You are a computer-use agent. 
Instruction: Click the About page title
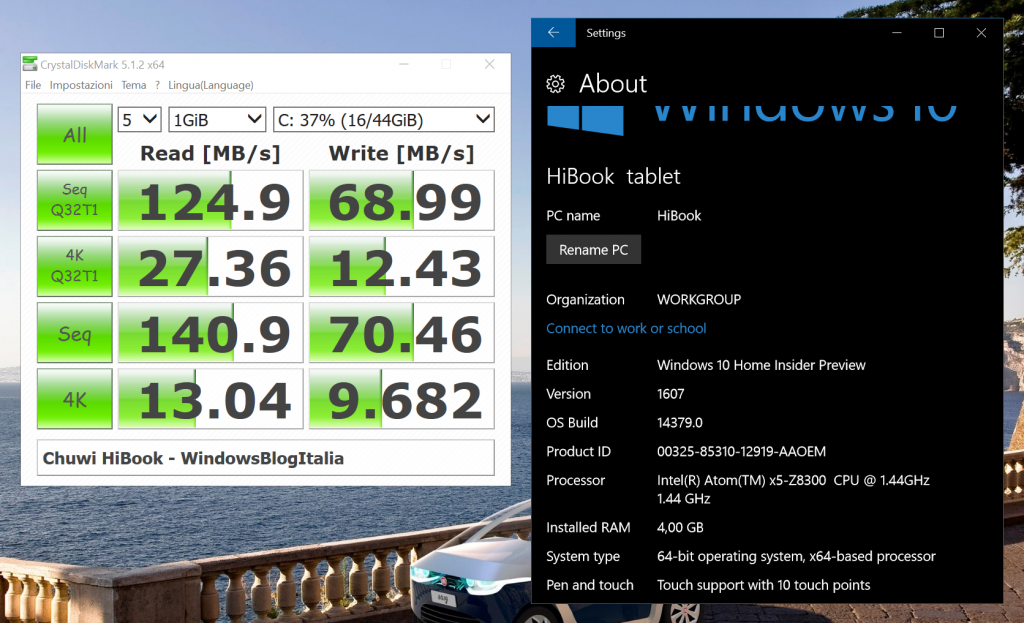pyautogui.click(x=613, y=84)
